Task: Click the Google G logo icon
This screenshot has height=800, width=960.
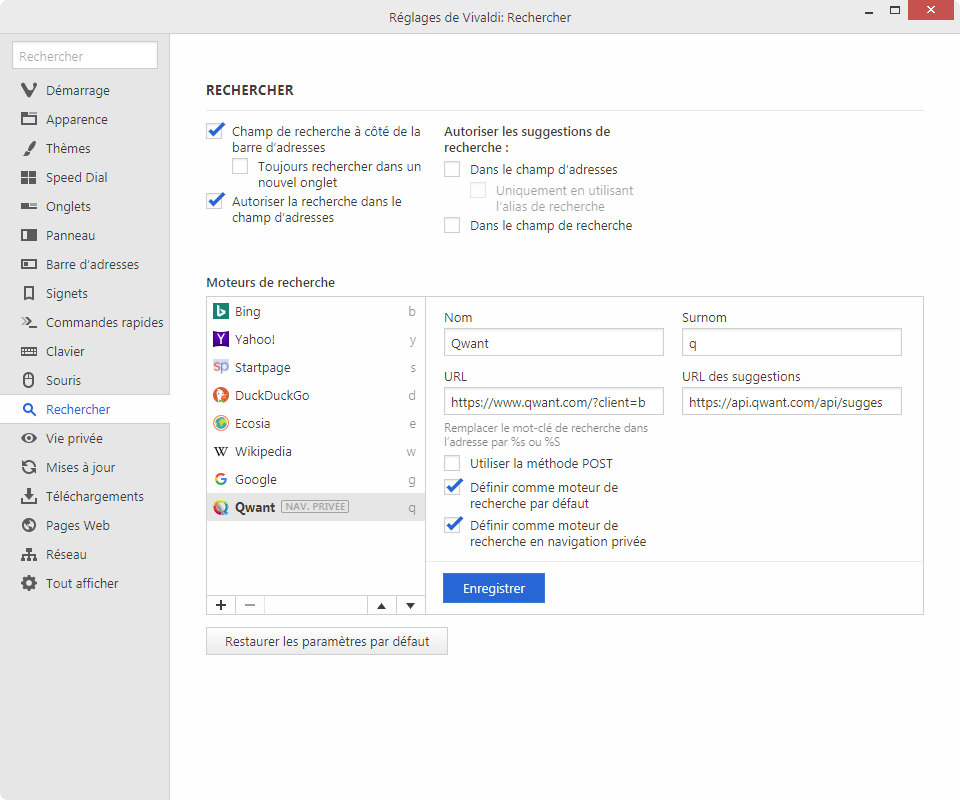Action: pyautogui.click(x=221, y=479)
